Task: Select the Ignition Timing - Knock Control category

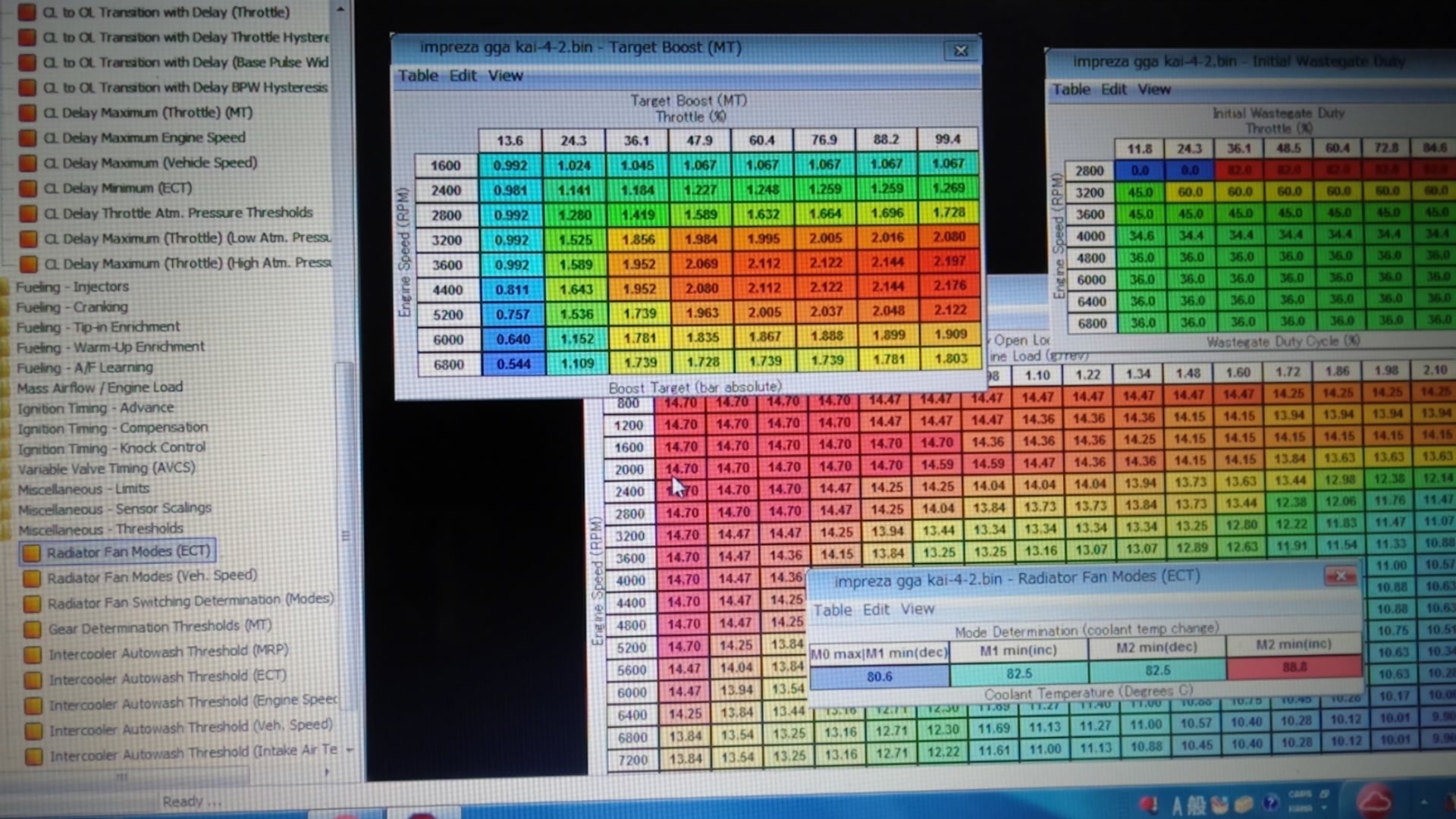Action: [111, 448]
